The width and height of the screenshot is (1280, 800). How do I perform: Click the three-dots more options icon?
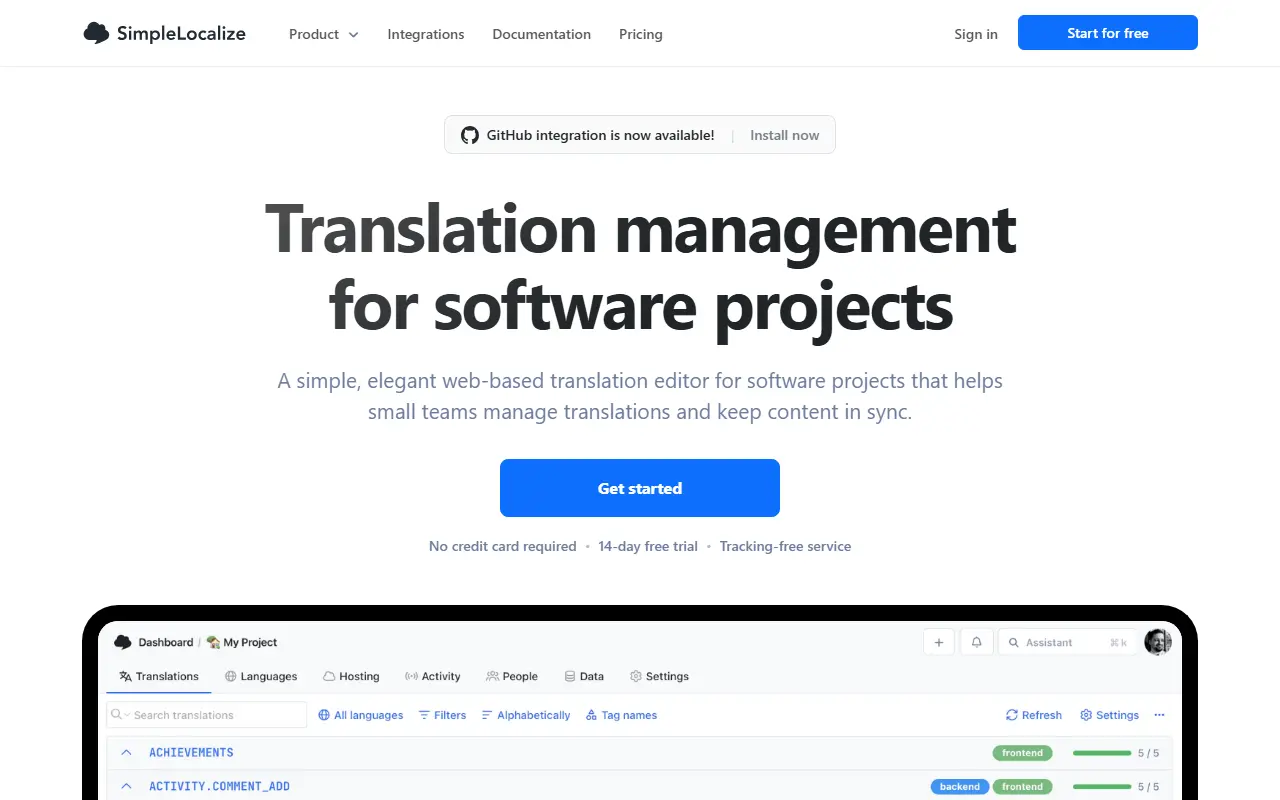(x=1159, y=715)
